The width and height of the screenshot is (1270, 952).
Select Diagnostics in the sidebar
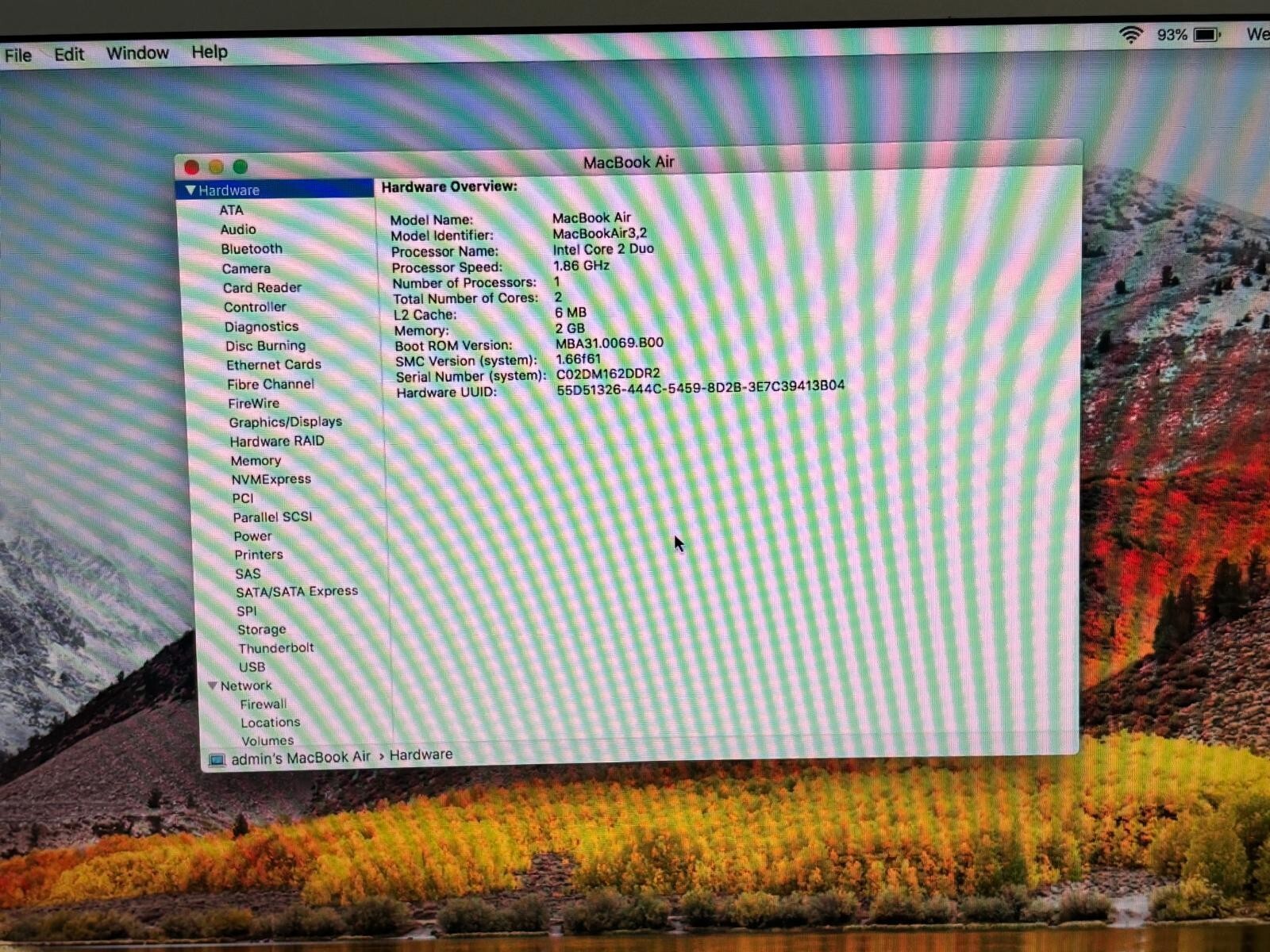(261, 327)
